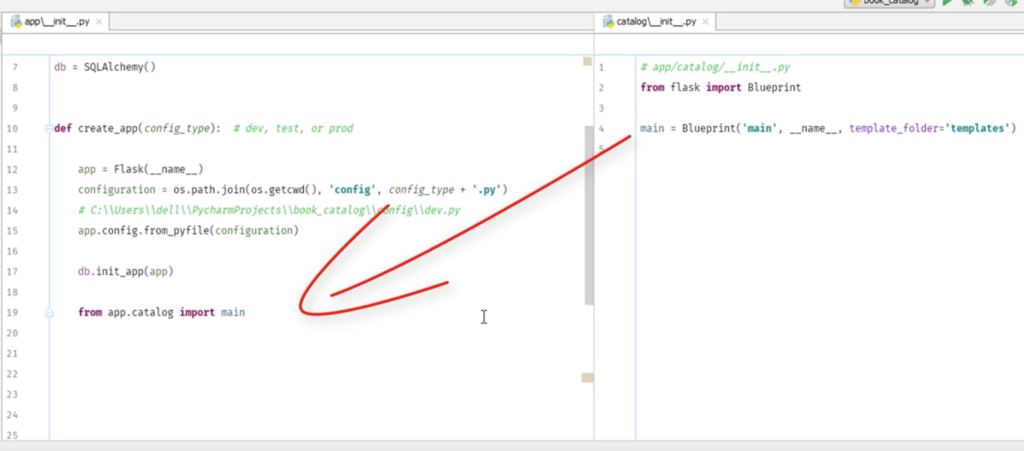This screenshot has width=1024, height=451.
Task: Click 'from app.catalog import main' line
Action: pyautogui.click(x=161, y=313)
